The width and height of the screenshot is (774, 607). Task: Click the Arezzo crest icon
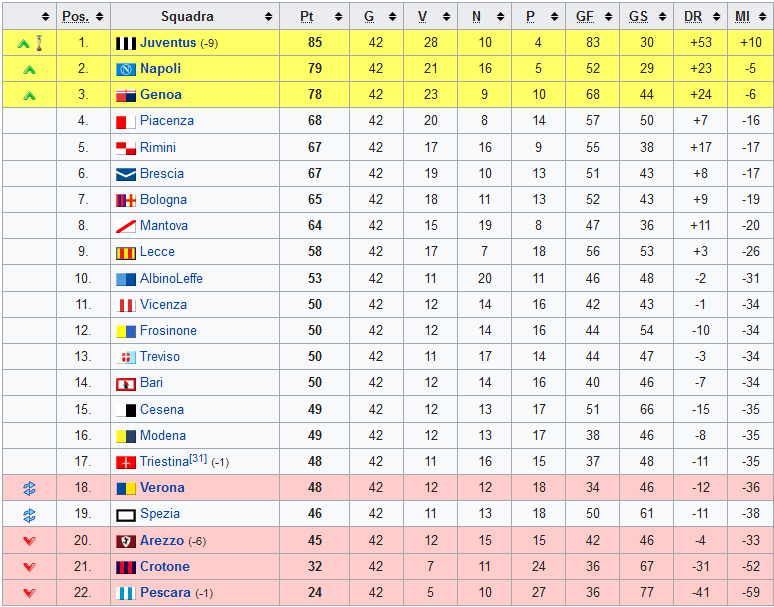click(x=126, y=541)
